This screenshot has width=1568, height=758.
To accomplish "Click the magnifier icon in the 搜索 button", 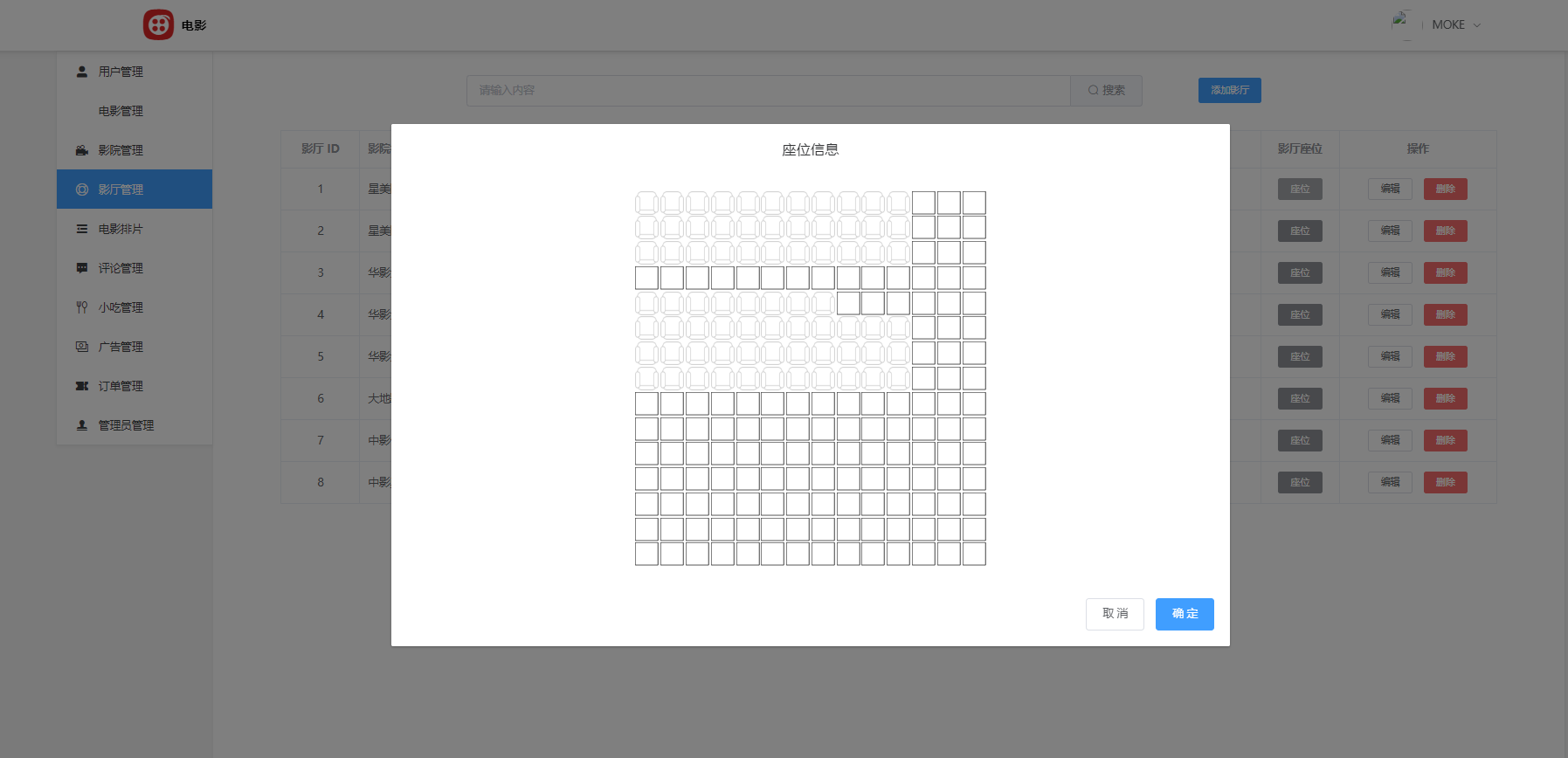I will [1093, 90].
